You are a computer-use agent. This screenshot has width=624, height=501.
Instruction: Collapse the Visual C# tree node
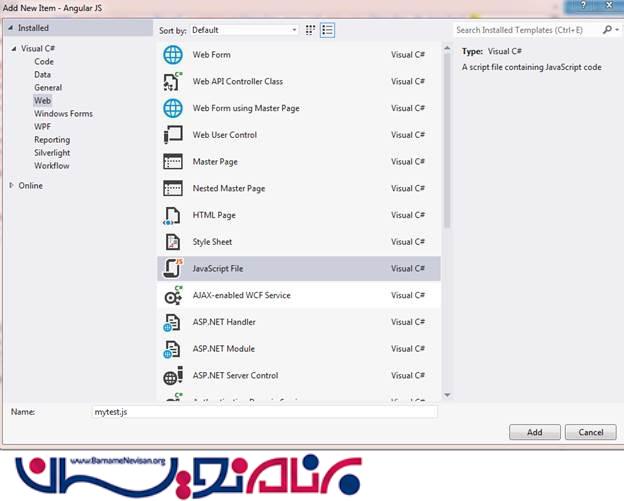tap(14, 49)
